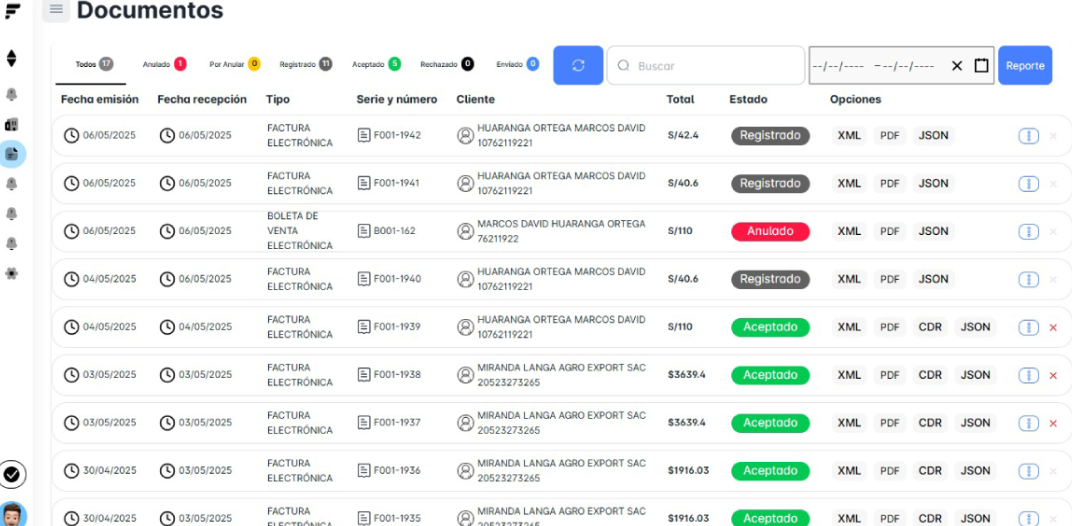Open the user avatar profile
This screenshot has height=526, width=1072.
click(12, 514)
